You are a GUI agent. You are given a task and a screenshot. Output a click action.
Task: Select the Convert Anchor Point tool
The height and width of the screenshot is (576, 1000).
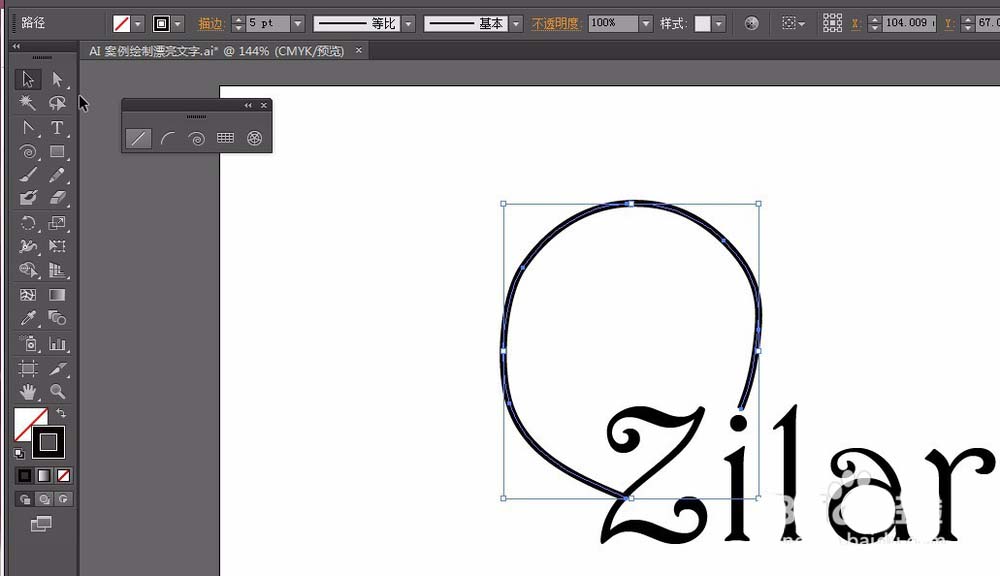tap(27, 128)
